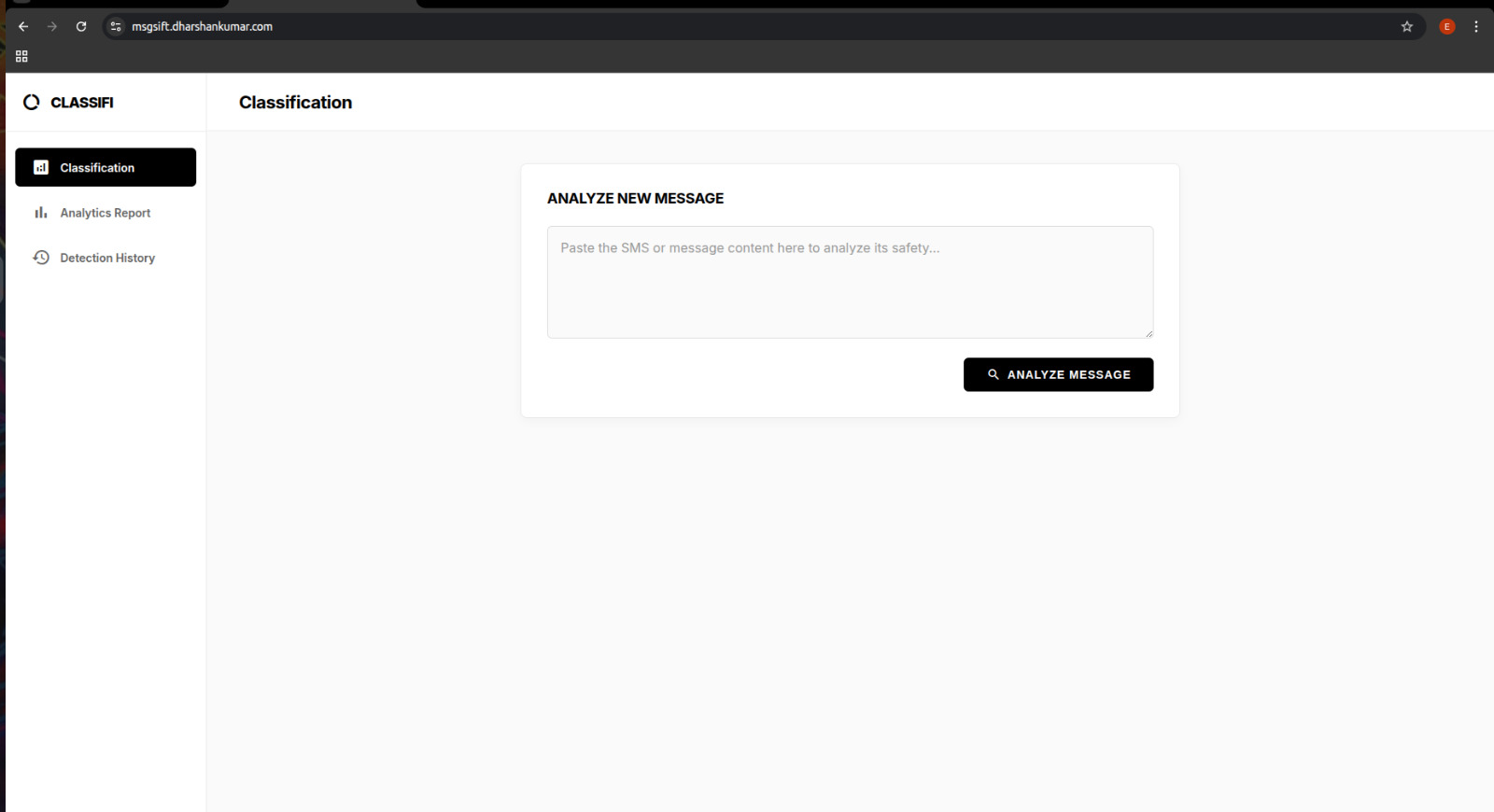This screenshot has width=1494, height=812.
Task: Bookmark this page with the star icon
Action: point(1407,26)
